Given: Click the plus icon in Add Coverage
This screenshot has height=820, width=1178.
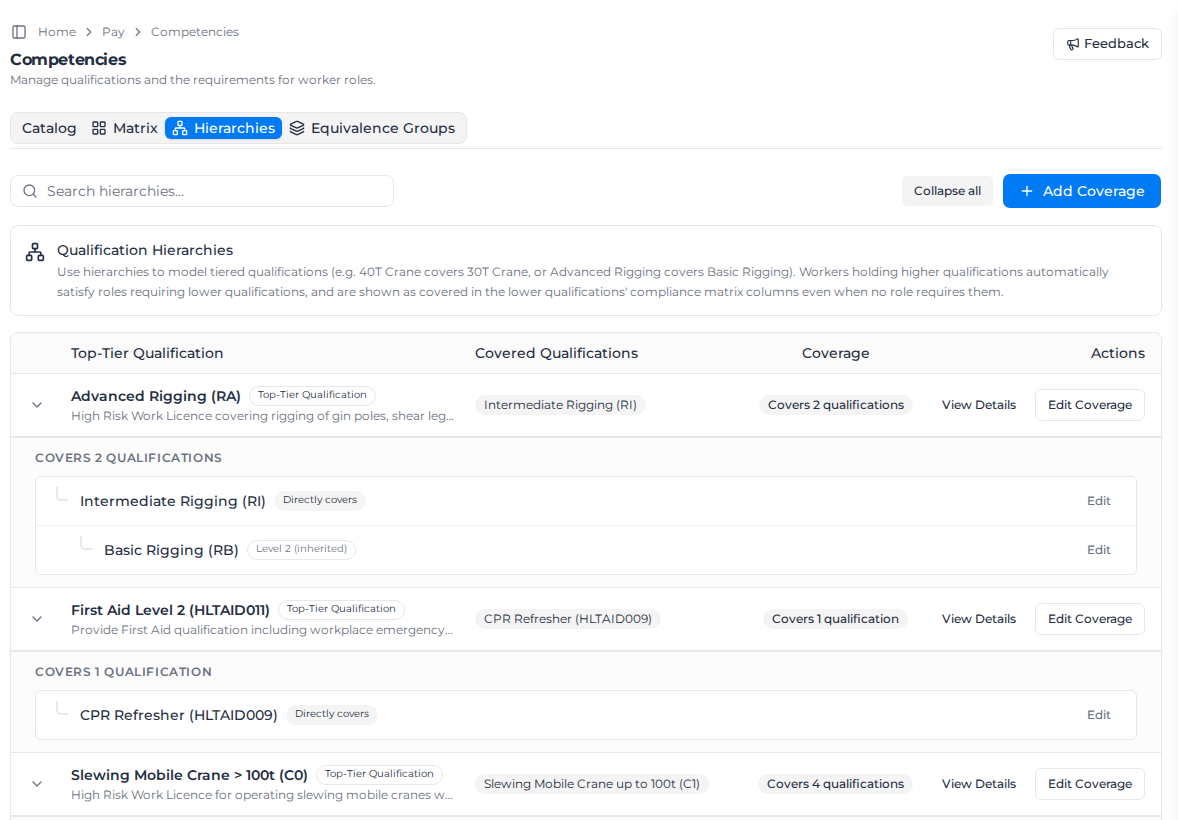Looking at the screenshot, I should (1026, 191).
